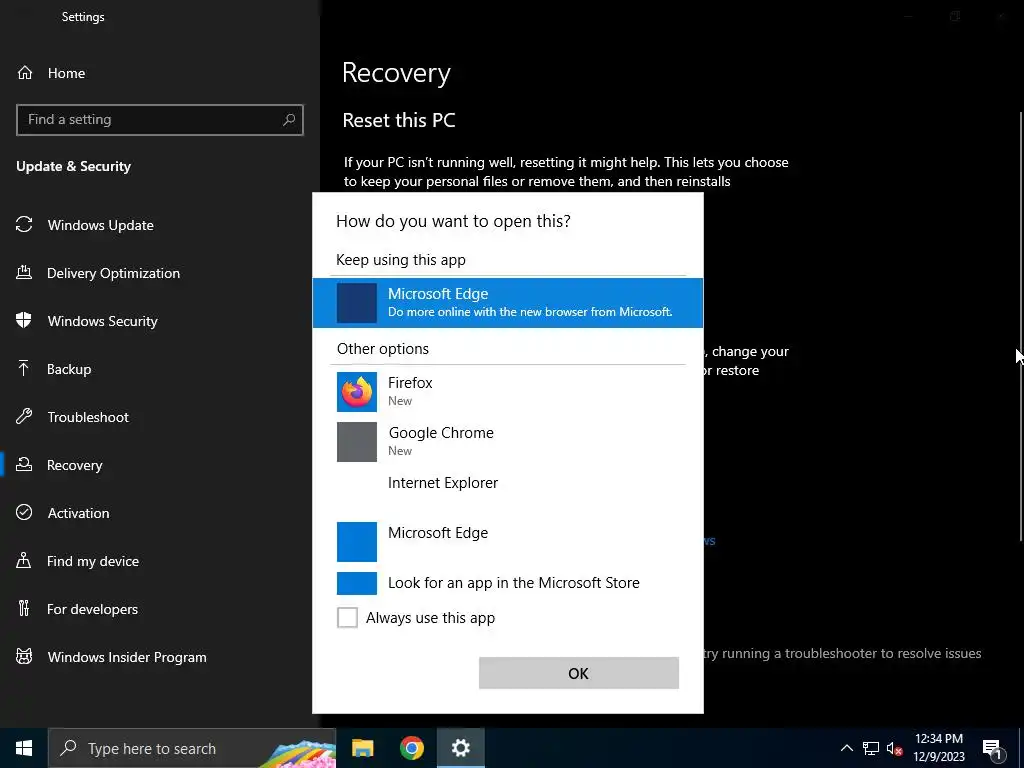Click the Delivery Optimization icon
Screen dimensions: 1024x768
point(24,272)
